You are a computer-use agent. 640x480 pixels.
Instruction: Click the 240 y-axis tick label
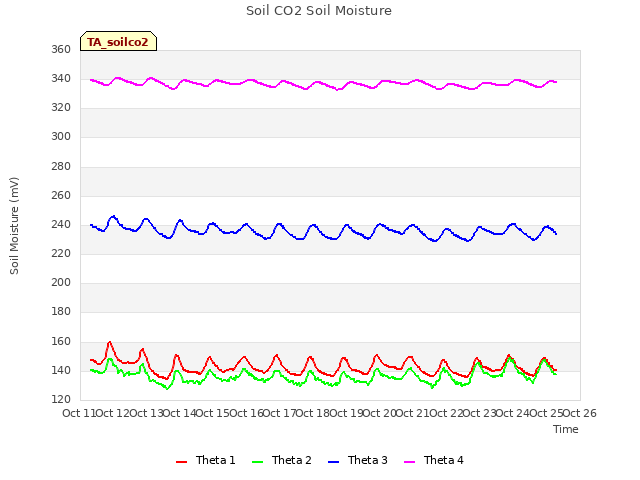coord(61,224)
